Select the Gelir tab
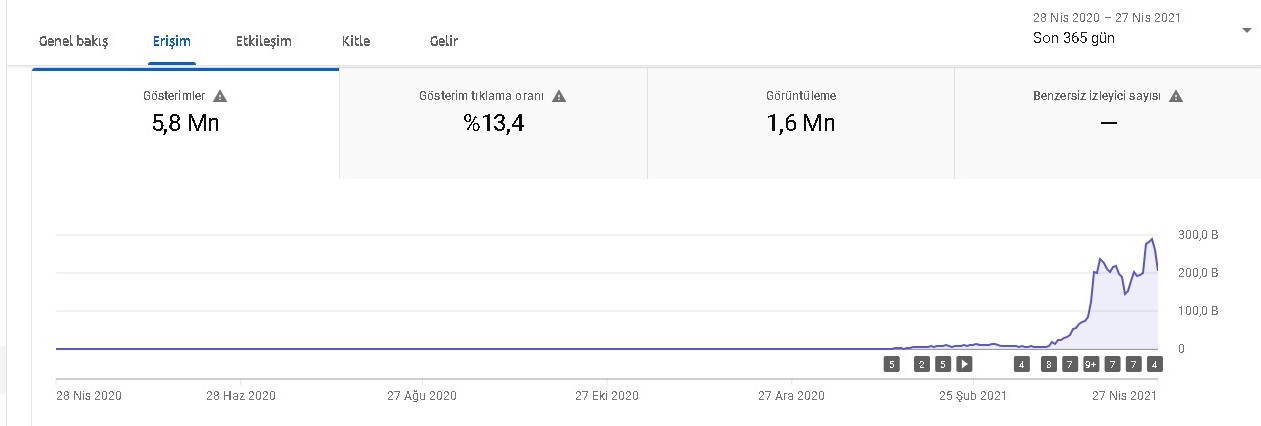 444,41
